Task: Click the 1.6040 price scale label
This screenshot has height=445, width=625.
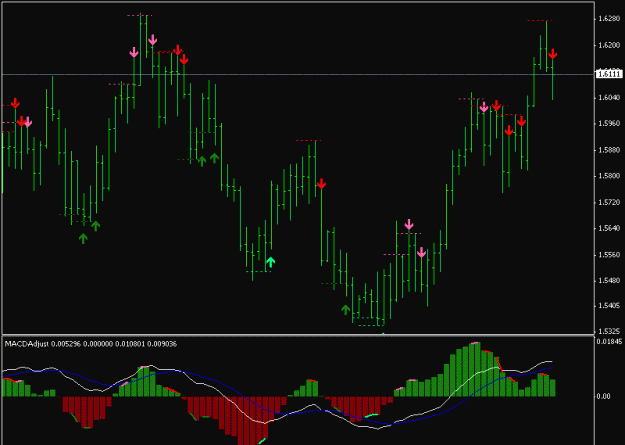Action: click(607, 98)
